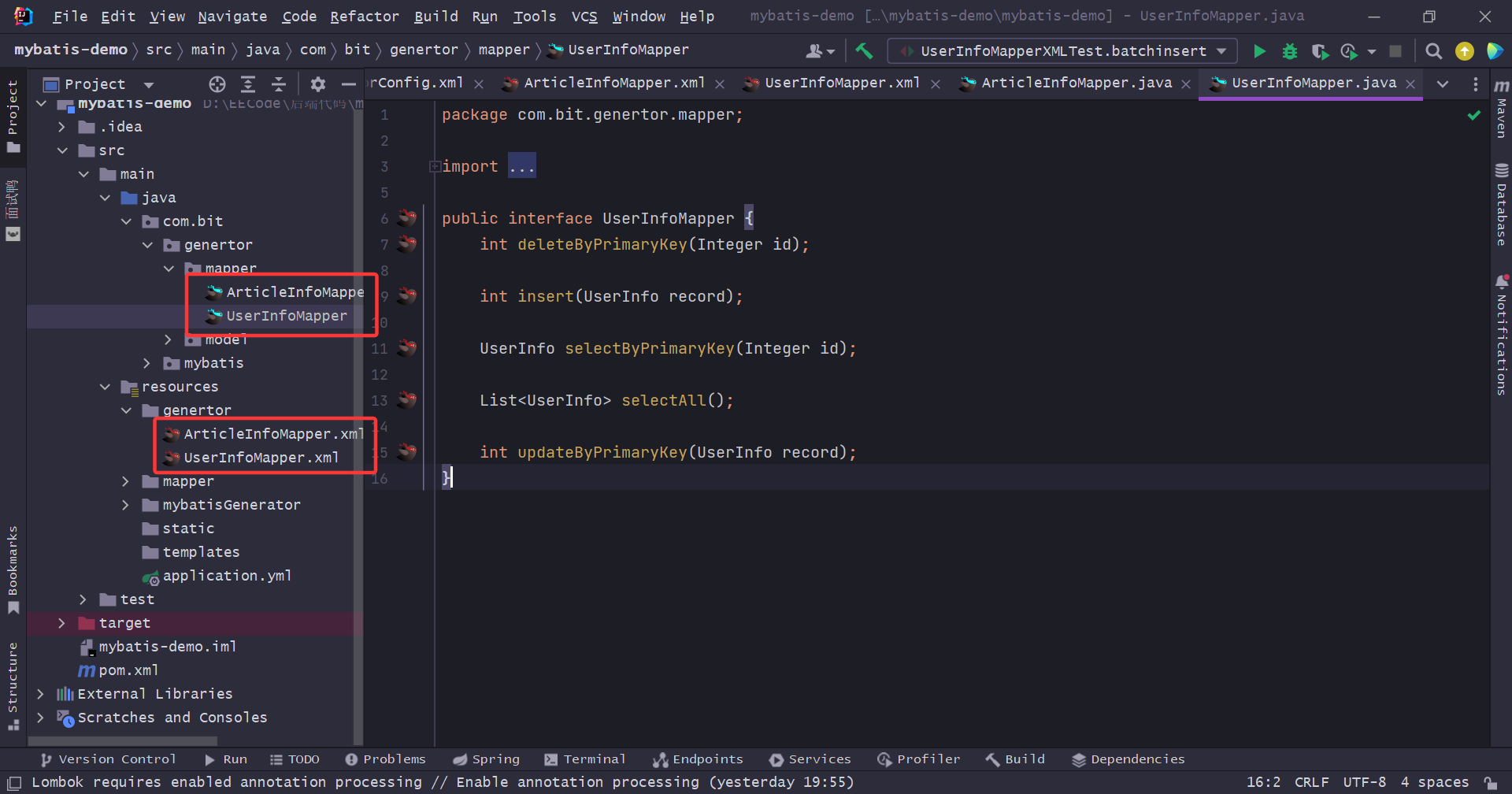Open user account icon in toolbar
1512x794 pixels.
click(819, 51)
